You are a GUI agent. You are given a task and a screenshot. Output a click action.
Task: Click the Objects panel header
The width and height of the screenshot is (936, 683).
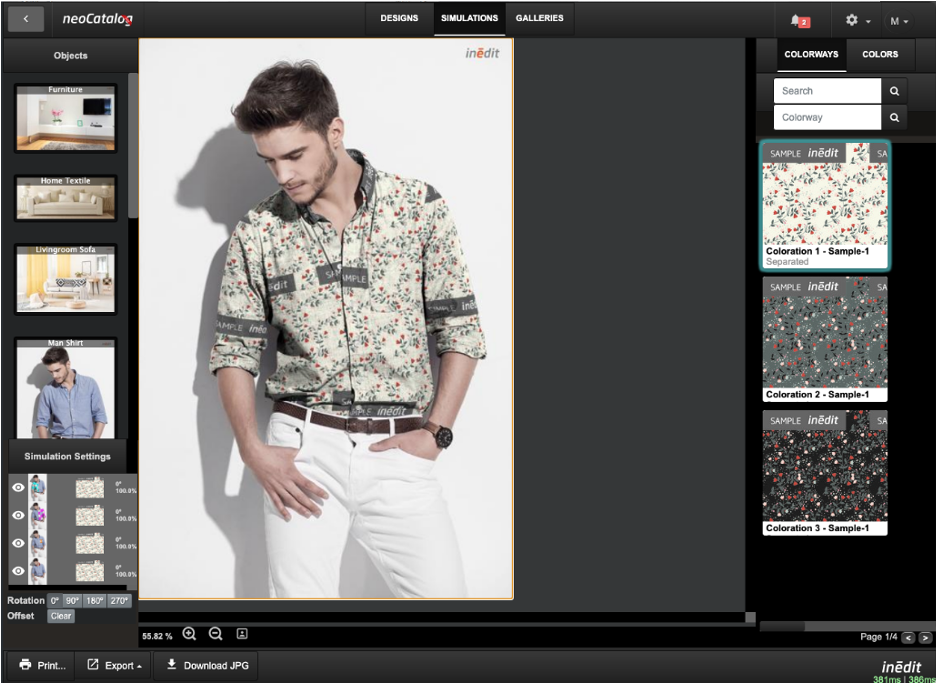coord(70,56)
